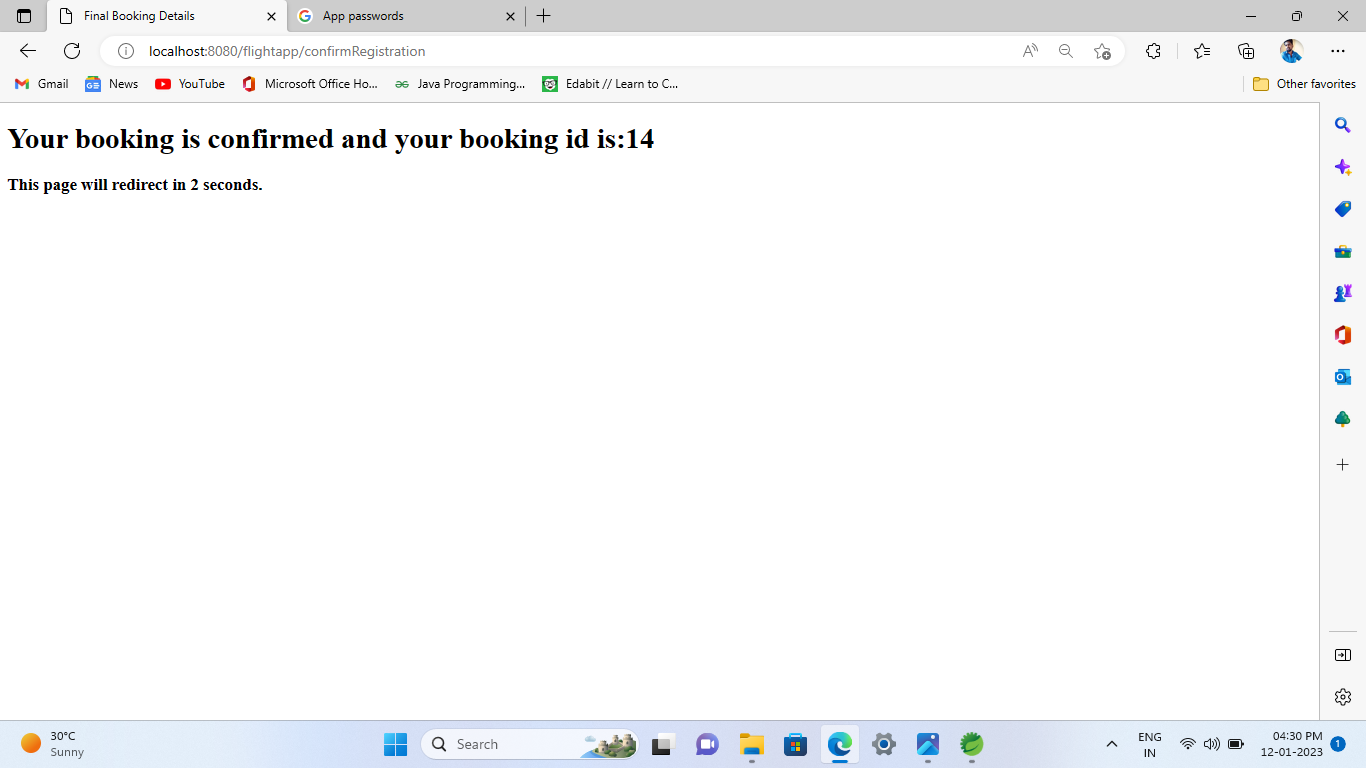Viewport: 1366px width, 768px height.
Task: Open Microsoft Office Home bookmark
Action: click(310, 84)
